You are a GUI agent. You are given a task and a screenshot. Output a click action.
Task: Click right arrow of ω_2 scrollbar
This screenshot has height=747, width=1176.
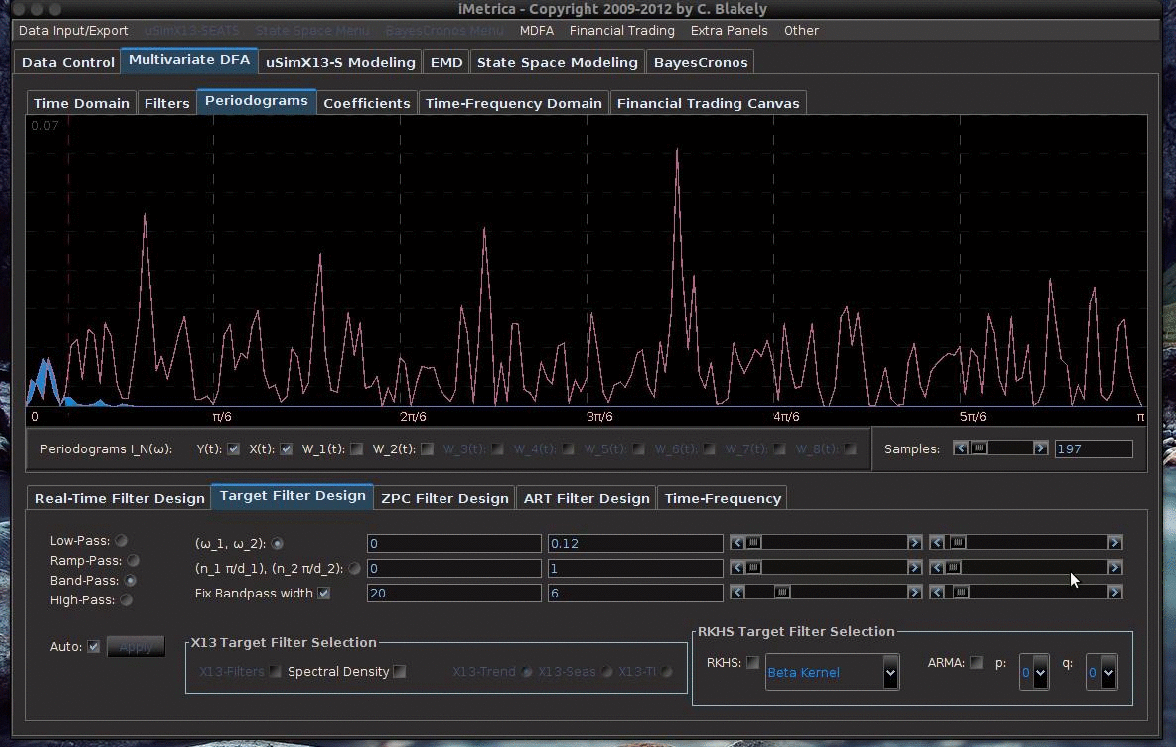point(1114,543)
